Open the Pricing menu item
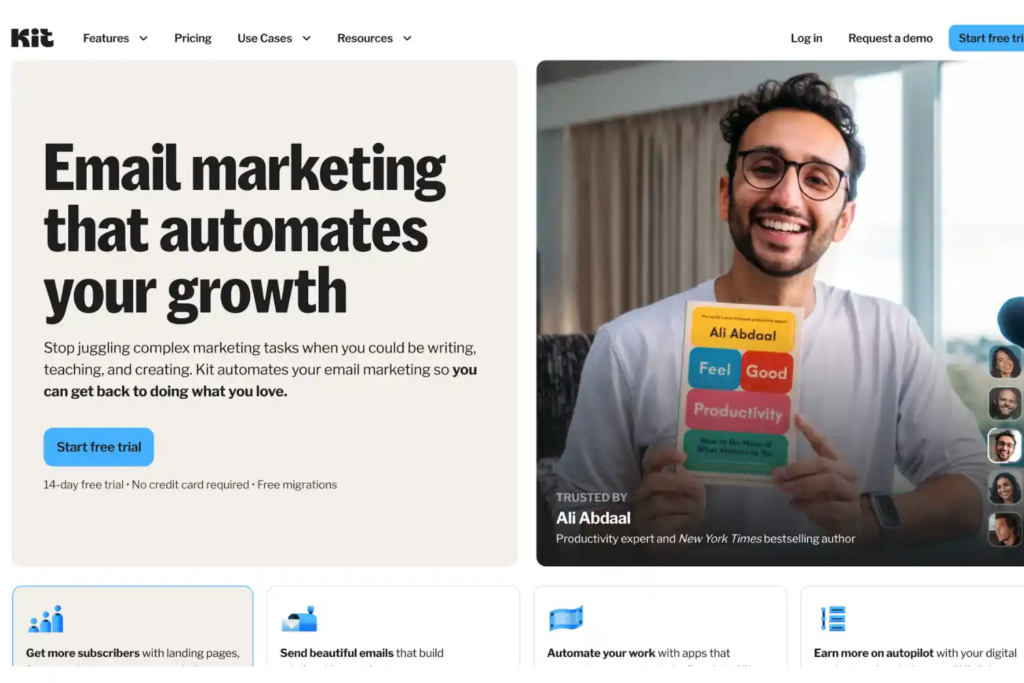 click(x=193, y=39)
